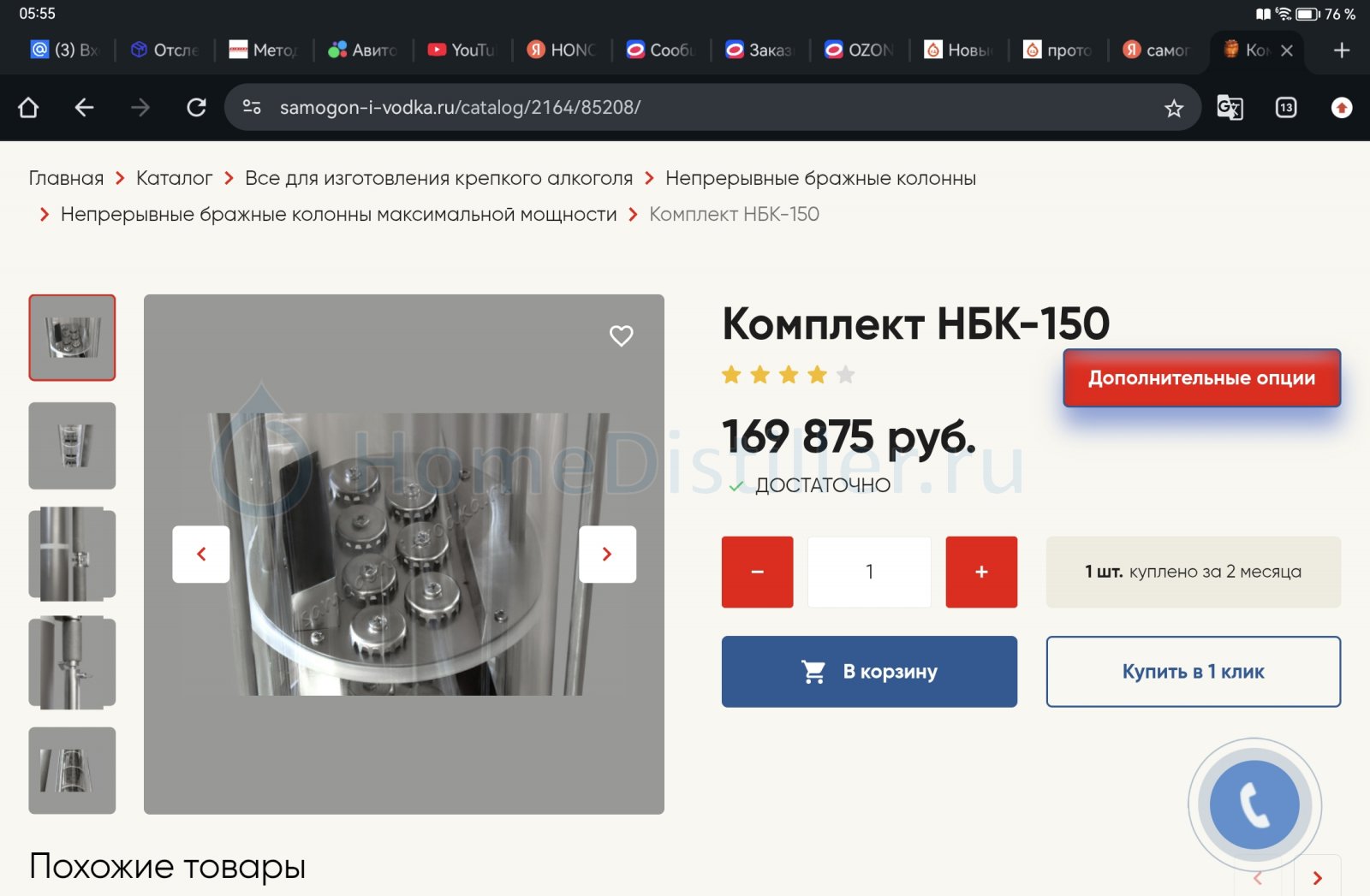Bookmark page using star icon
Viewport: 1370px width, 896px height.
point(1173,108)
